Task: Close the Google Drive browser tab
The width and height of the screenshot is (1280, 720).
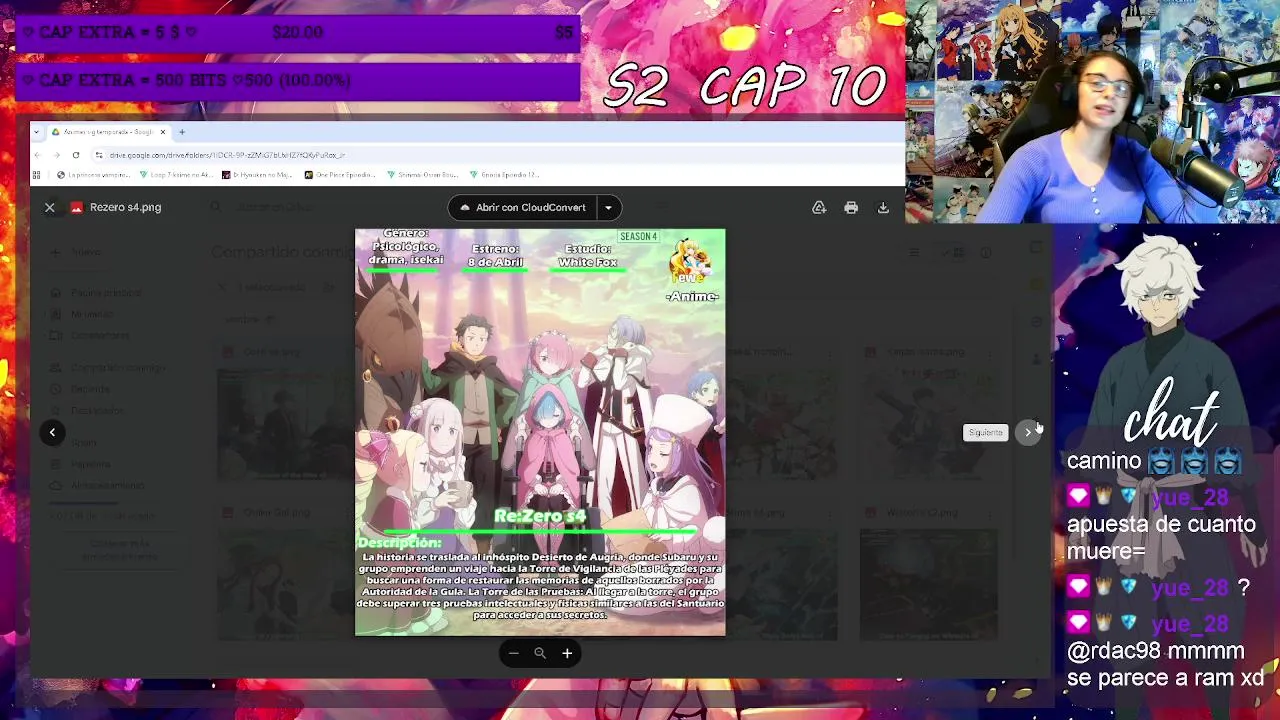Action: (163, 132)
